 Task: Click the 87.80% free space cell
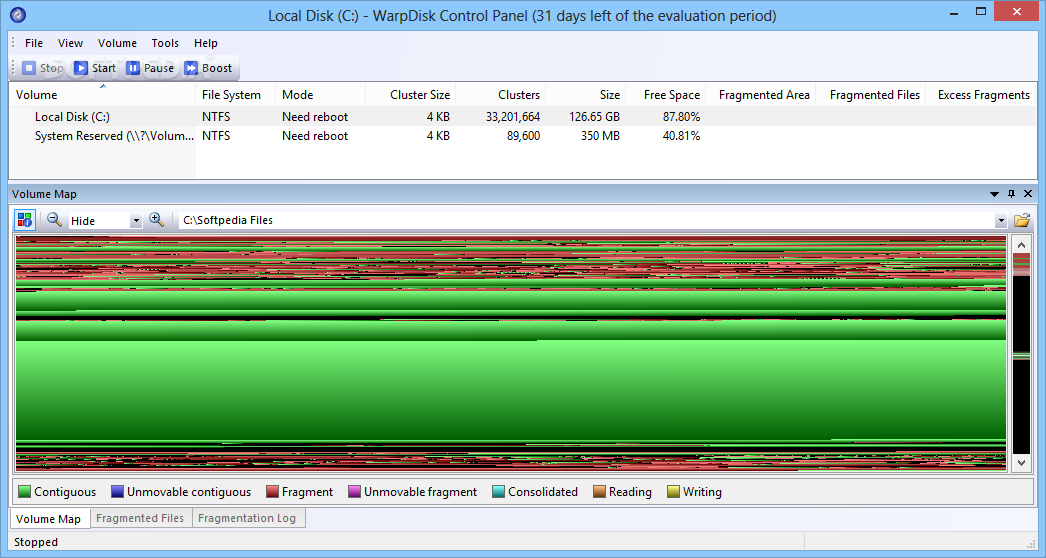tap(681, 117)
